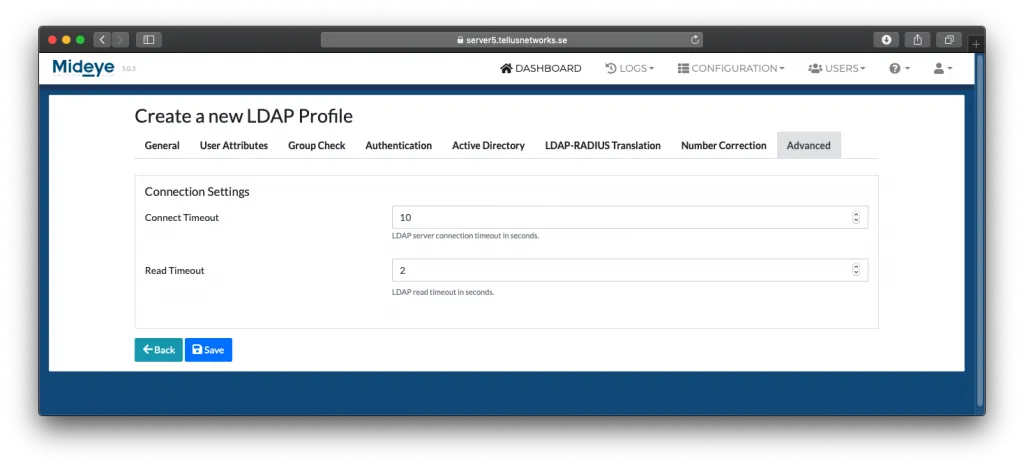Switch to the Number Correction tab
Image resolution: width=1024 pixels, height=467 pixels.
click(724, 145)
